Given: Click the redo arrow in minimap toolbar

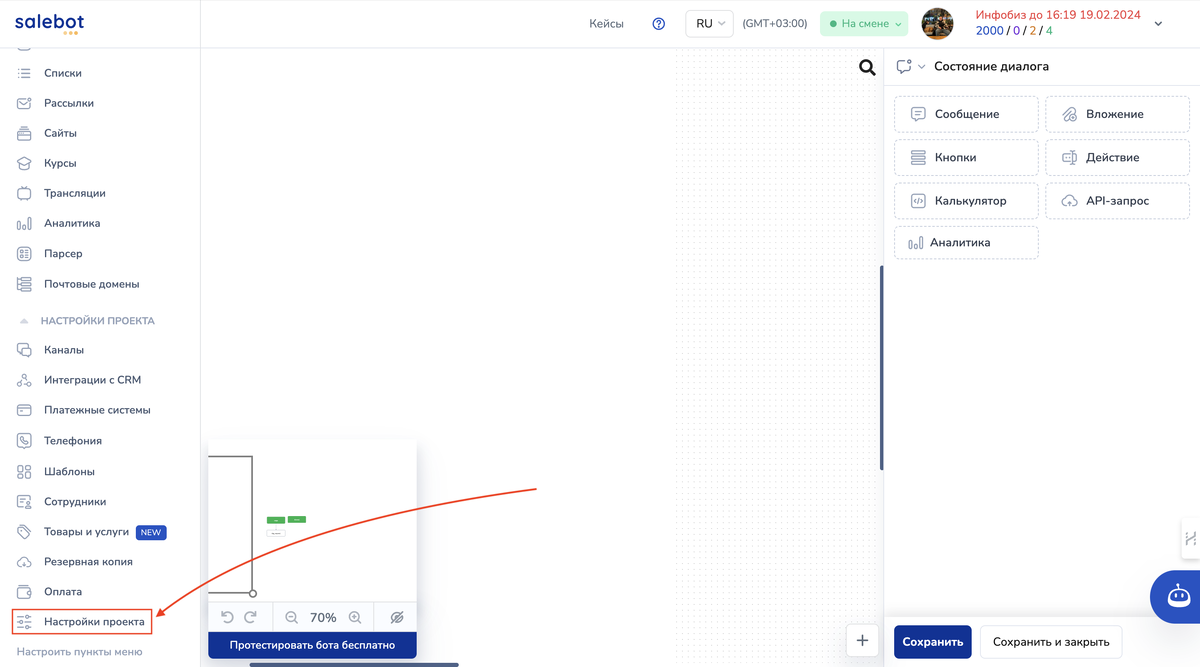Looking at the screenshot, I should coord(251,618).
